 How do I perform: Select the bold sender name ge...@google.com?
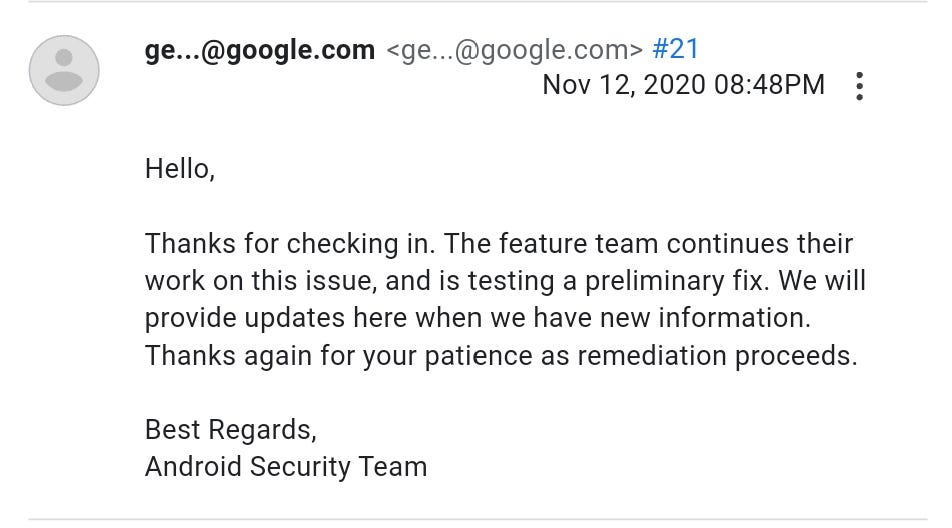(260, 50)
